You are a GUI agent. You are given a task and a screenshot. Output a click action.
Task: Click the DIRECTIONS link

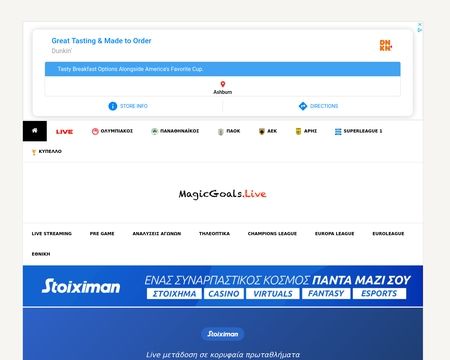[324, 106]
